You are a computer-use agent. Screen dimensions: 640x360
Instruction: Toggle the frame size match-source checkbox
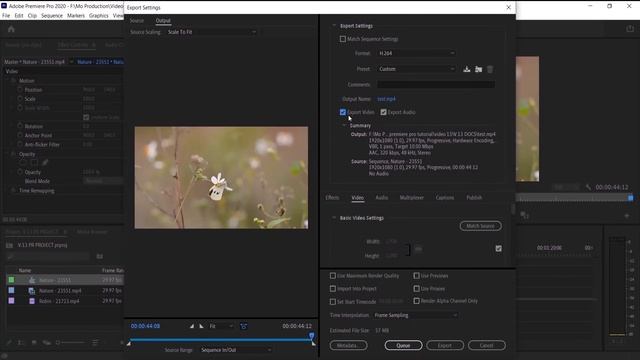click(x=498, y=249)
